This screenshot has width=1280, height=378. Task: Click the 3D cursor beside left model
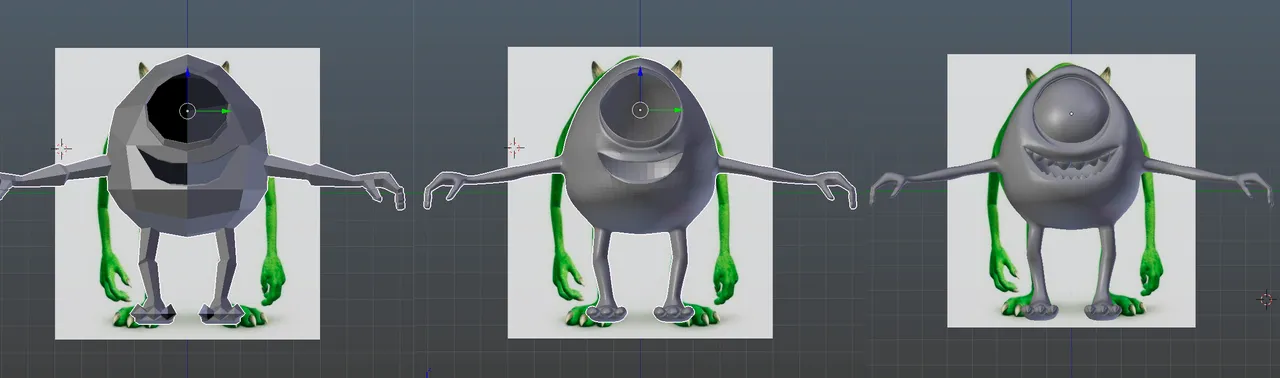(x=62, y=149)
